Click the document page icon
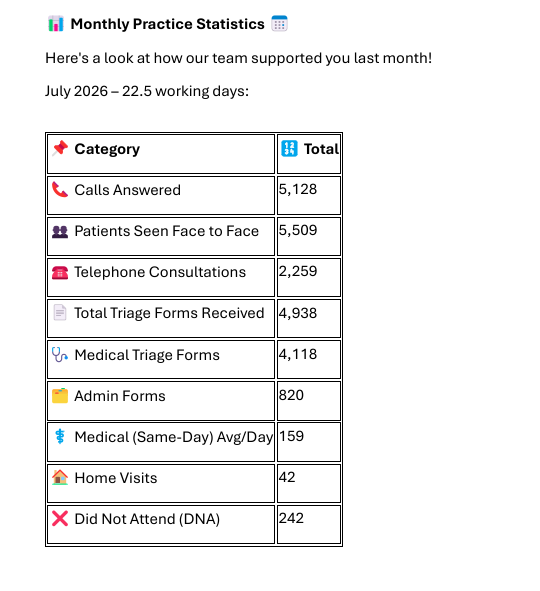Screen dimensions: 540x591 point(60,313)
